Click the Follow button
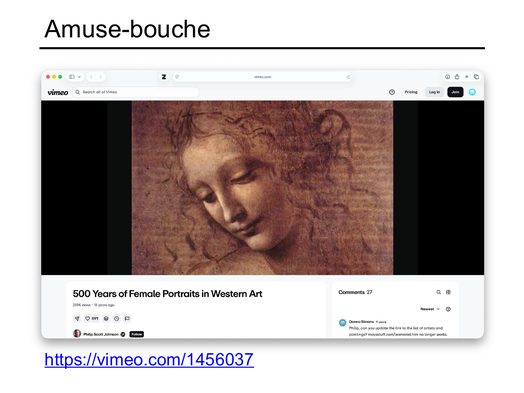Image resolution: width=524 pixels, height=393 pixels. point(136,334)
